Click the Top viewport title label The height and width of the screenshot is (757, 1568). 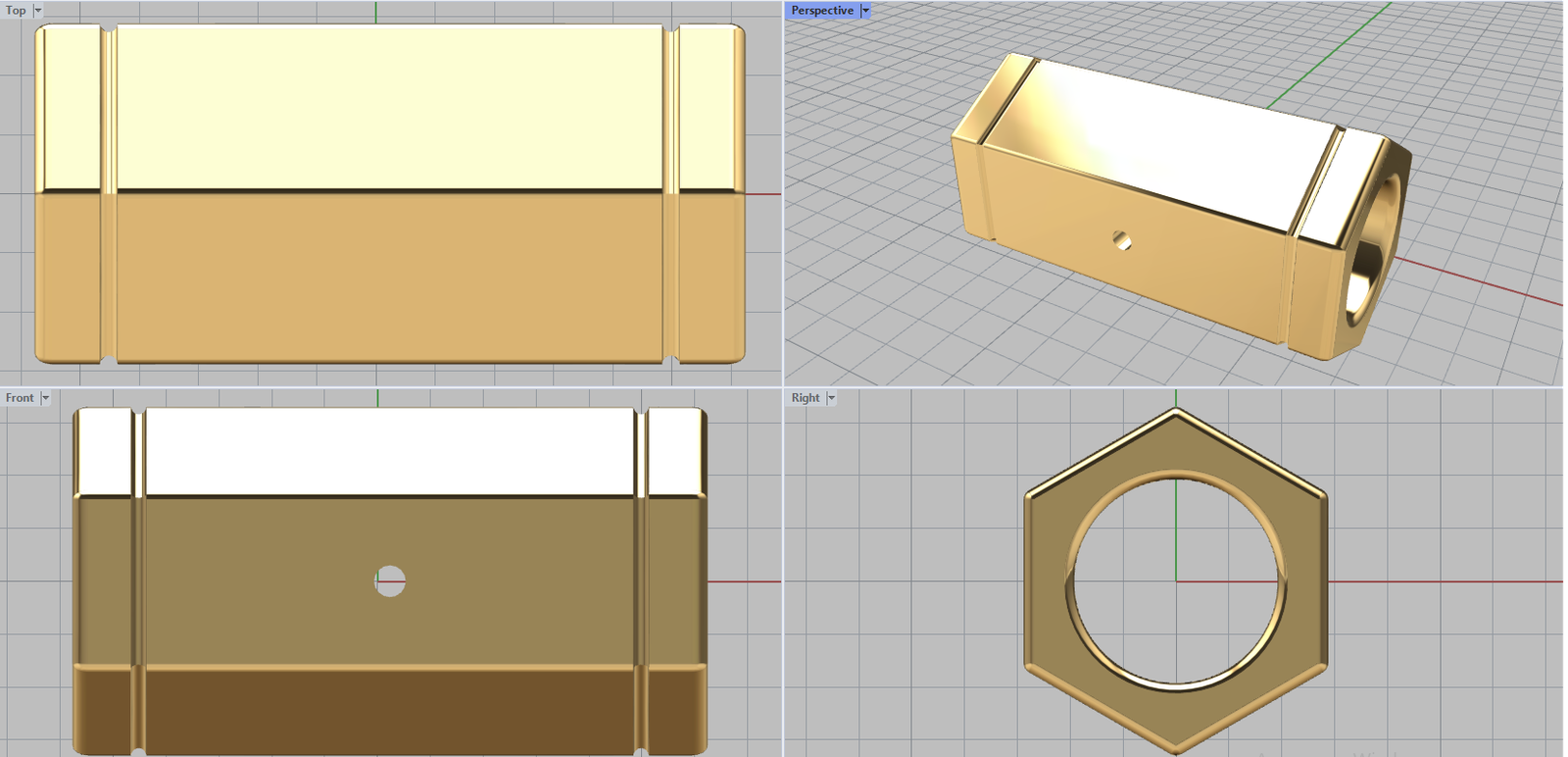tap(16, 10)
